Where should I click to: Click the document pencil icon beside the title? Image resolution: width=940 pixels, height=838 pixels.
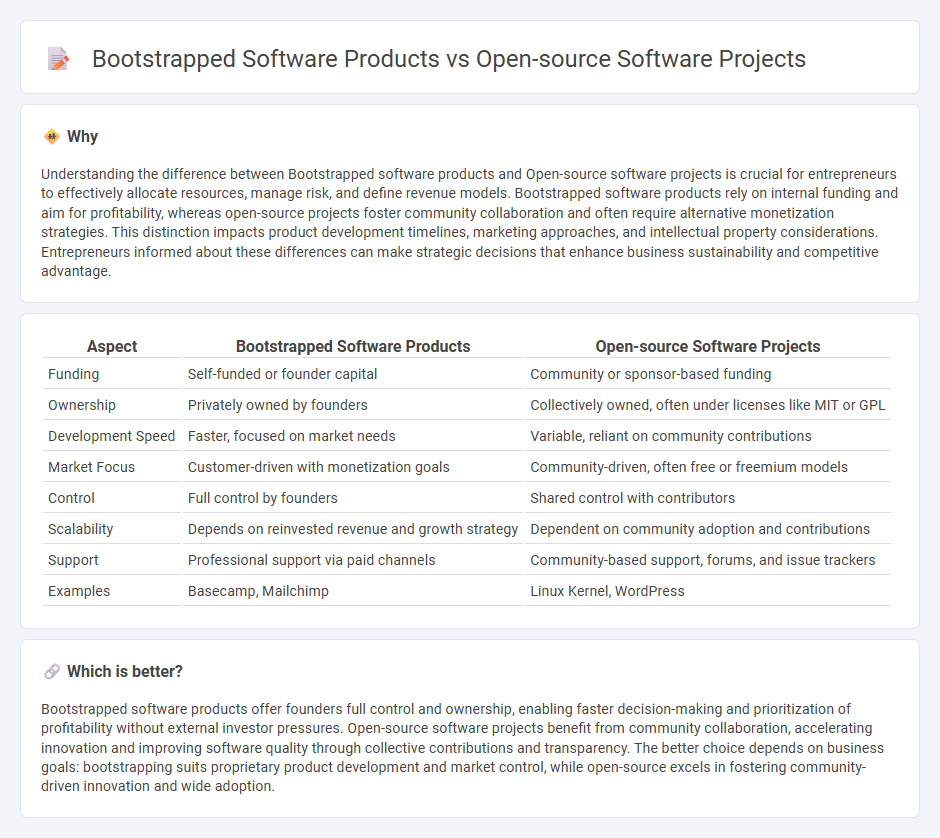[x=58, y=59]
